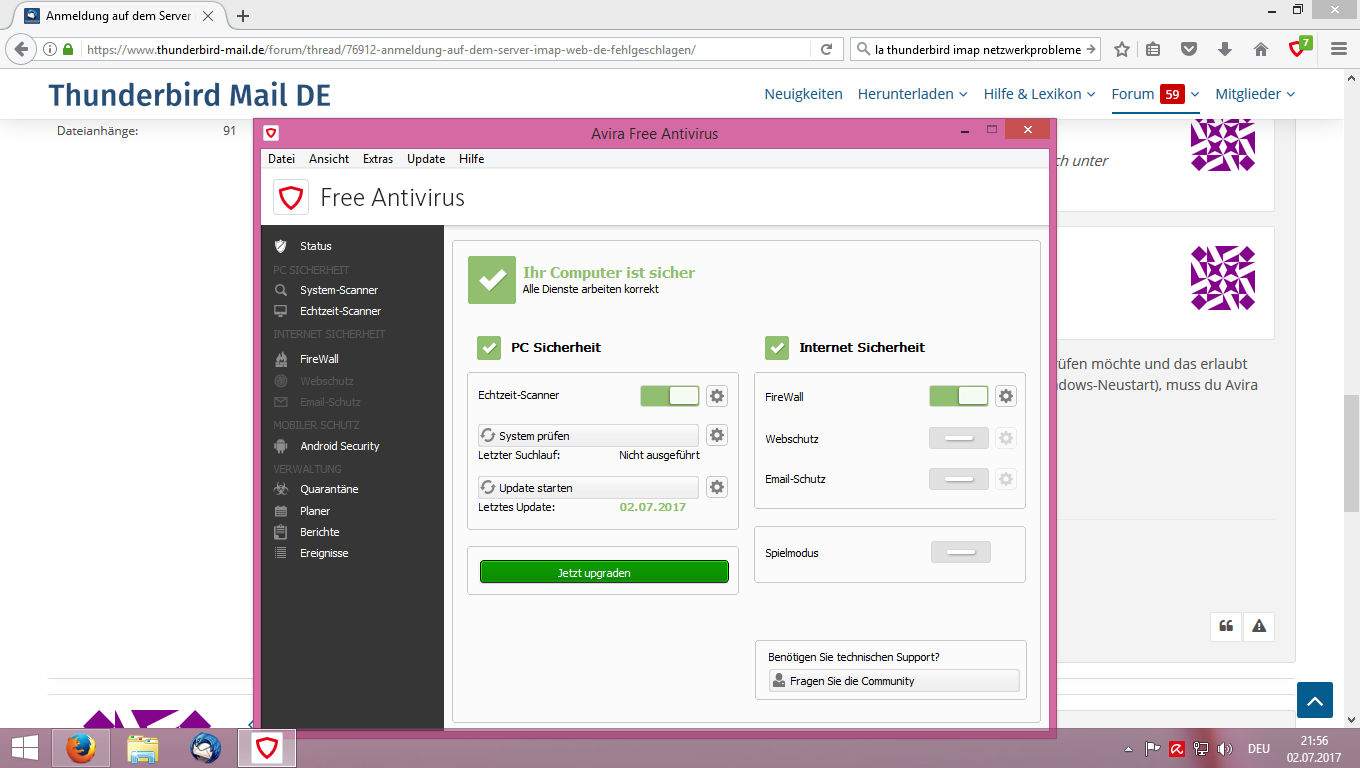Click network icon in system tray

[1201, 748]
